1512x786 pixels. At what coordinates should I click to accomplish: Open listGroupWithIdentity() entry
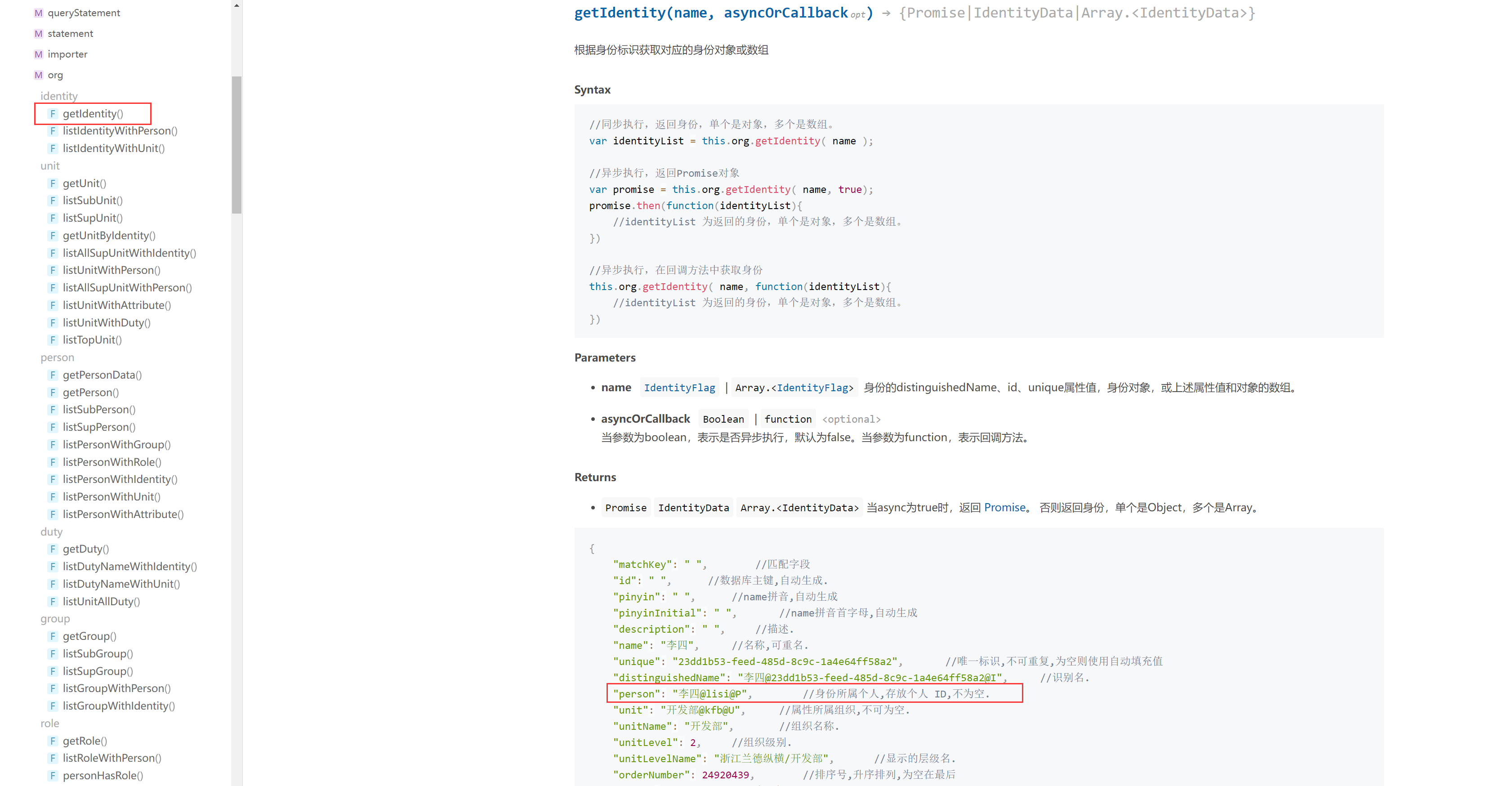pos(119,706)
